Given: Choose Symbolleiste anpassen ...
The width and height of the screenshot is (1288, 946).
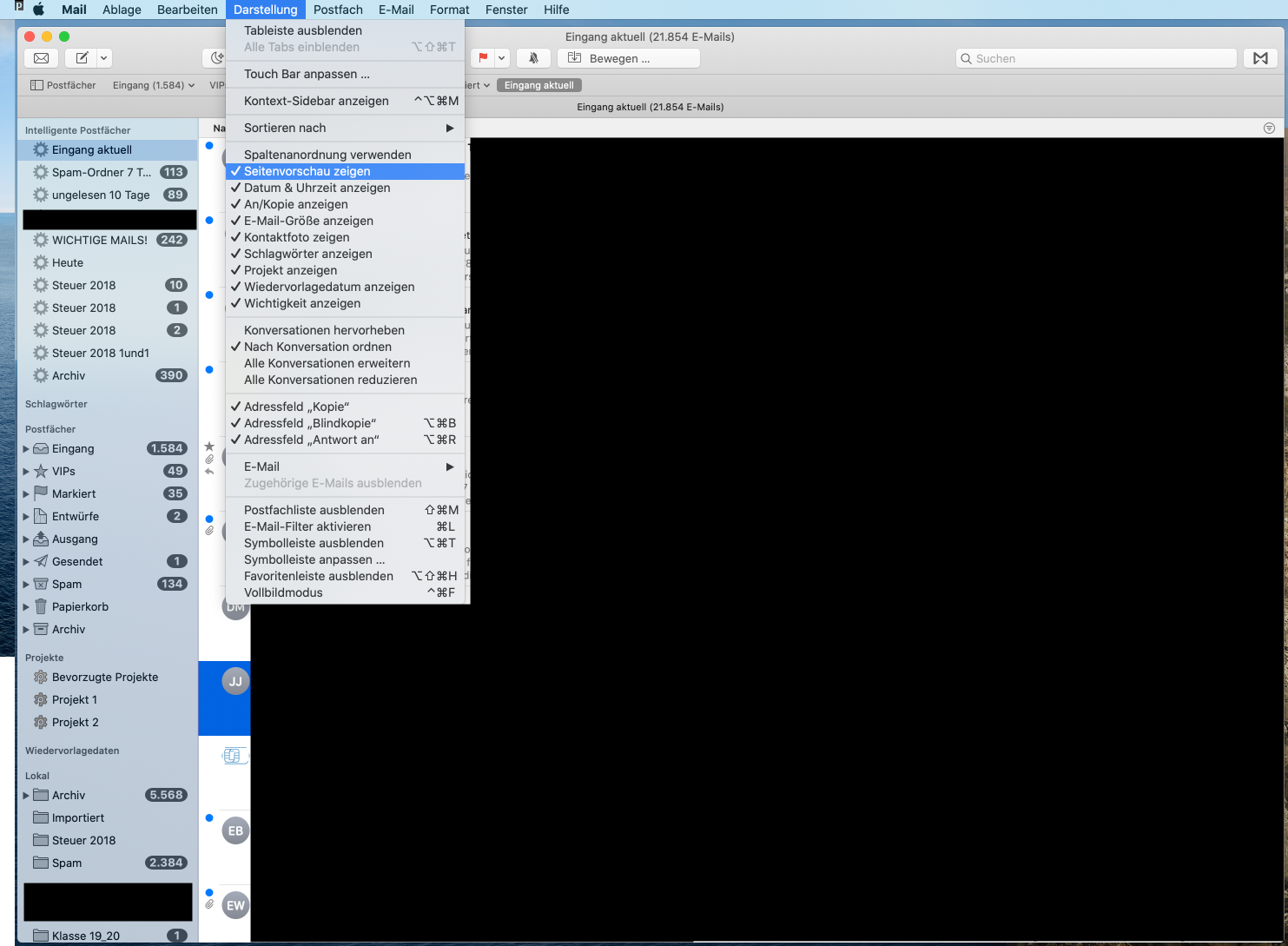Looking at the screenshot, I should 346,559.
